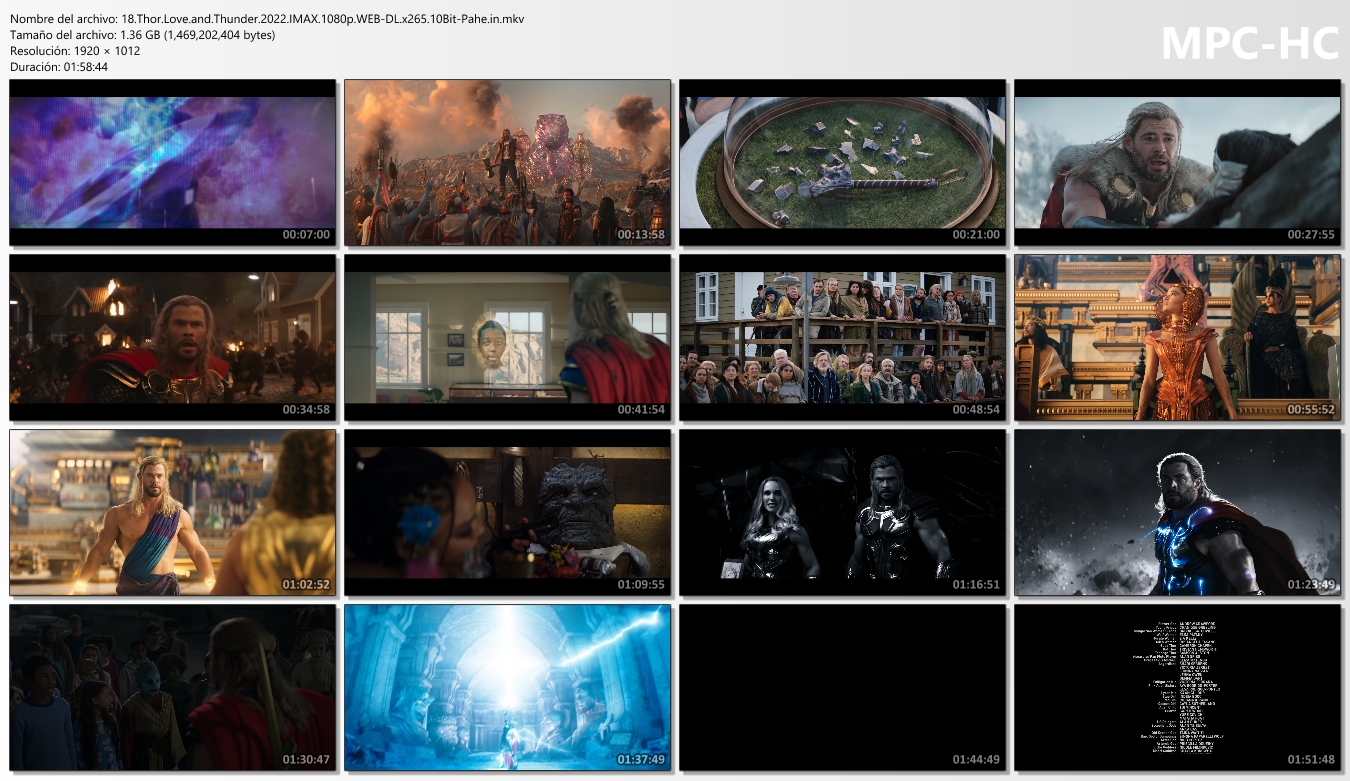Select the thumbnail timestamped 00:34:58
Screen dimensions: 1350x781
[x=172, y=338]
